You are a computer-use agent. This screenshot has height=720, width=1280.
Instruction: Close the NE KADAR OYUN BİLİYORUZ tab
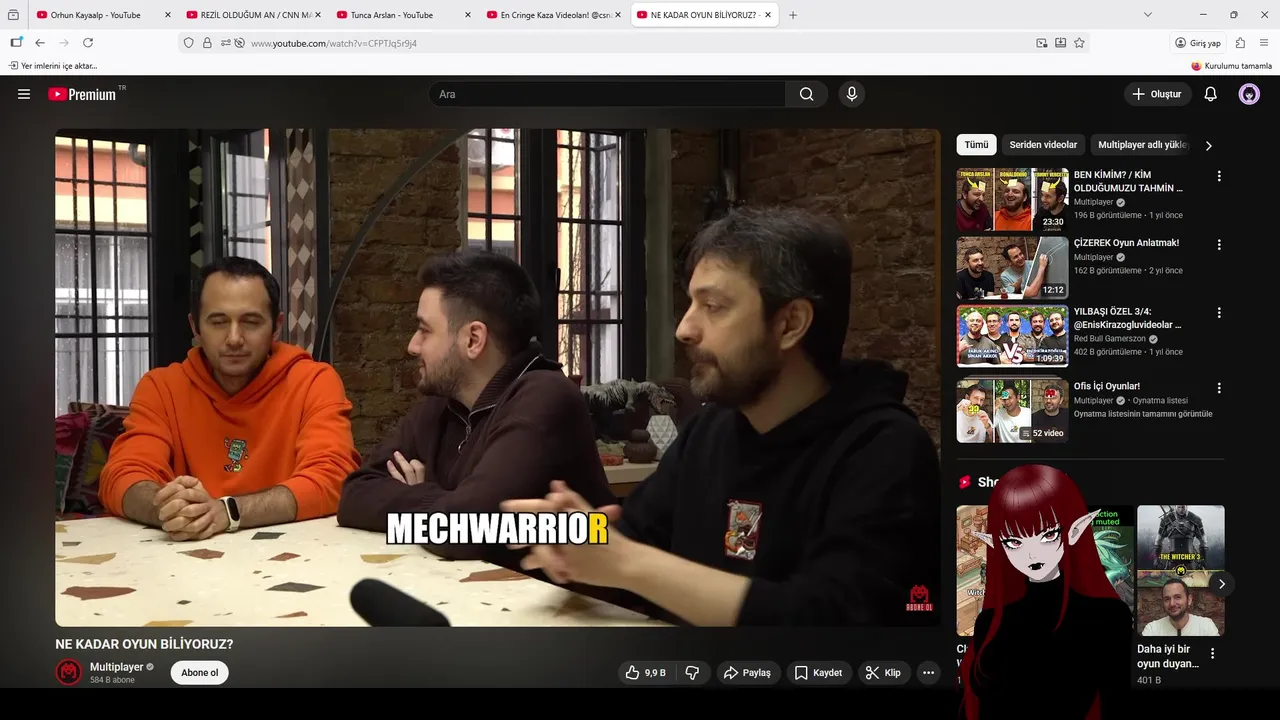[768, 15]
